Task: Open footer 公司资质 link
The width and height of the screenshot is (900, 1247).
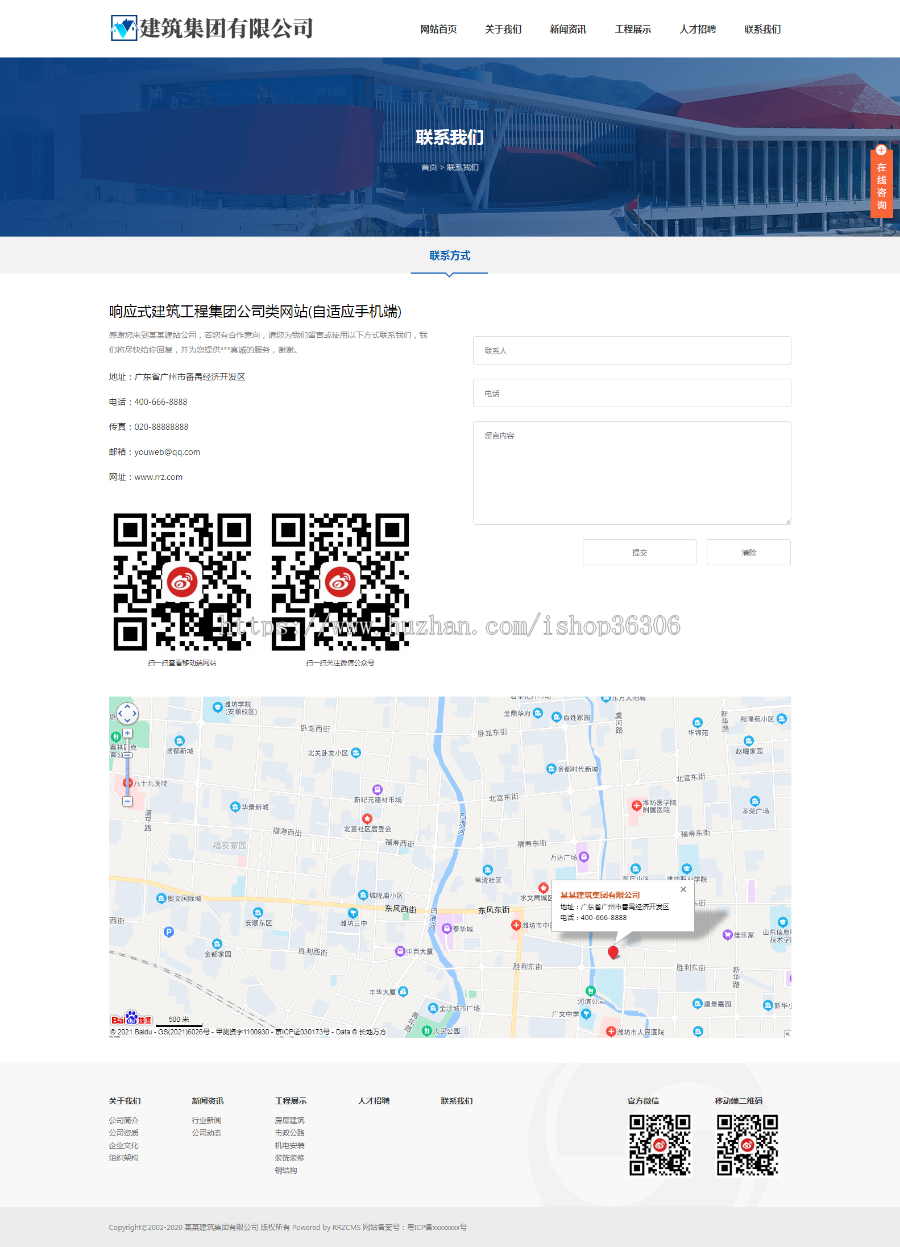Action: coord(124,1132)
